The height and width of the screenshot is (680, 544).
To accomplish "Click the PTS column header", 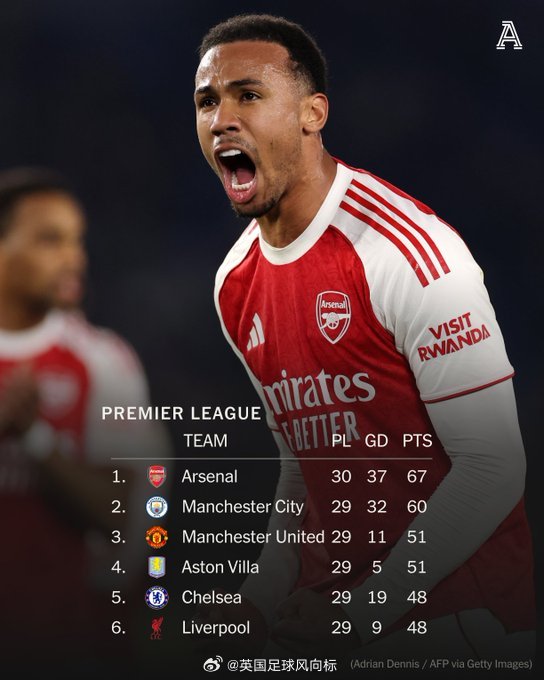I will click(x=417, y=441).
